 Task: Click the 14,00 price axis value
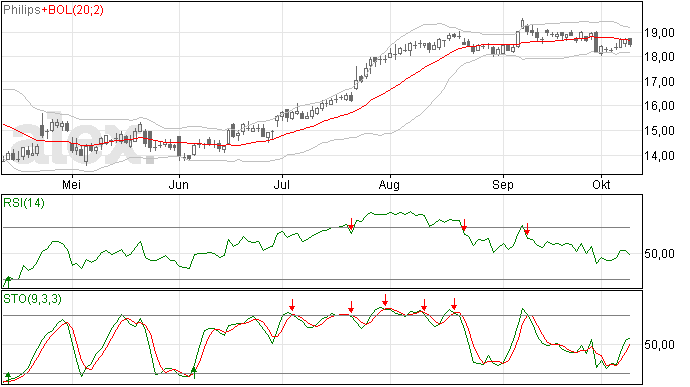click(x=659, y=155)
